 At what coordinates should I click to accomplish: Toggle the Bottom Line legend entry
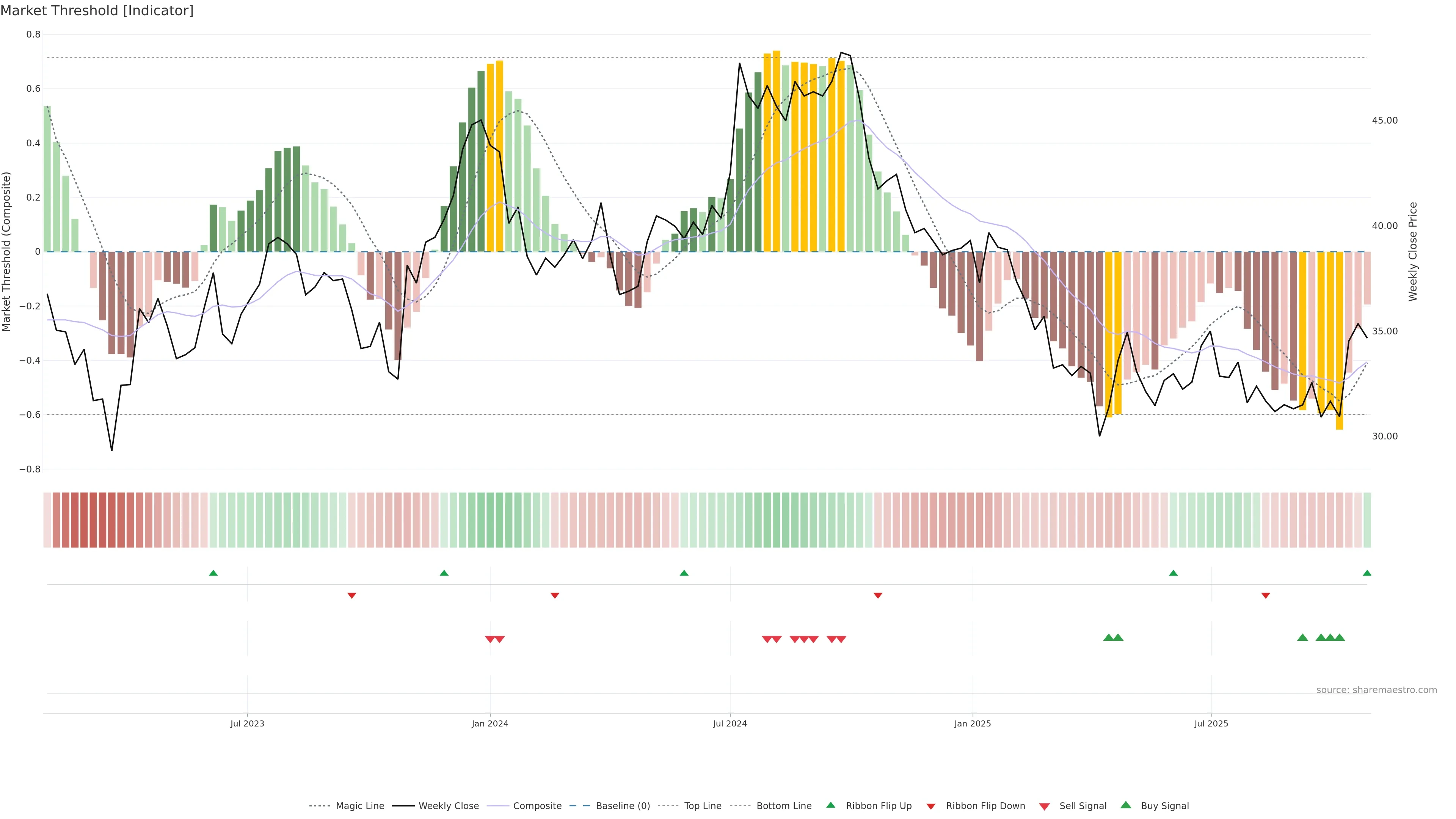(x=783, y=806)
